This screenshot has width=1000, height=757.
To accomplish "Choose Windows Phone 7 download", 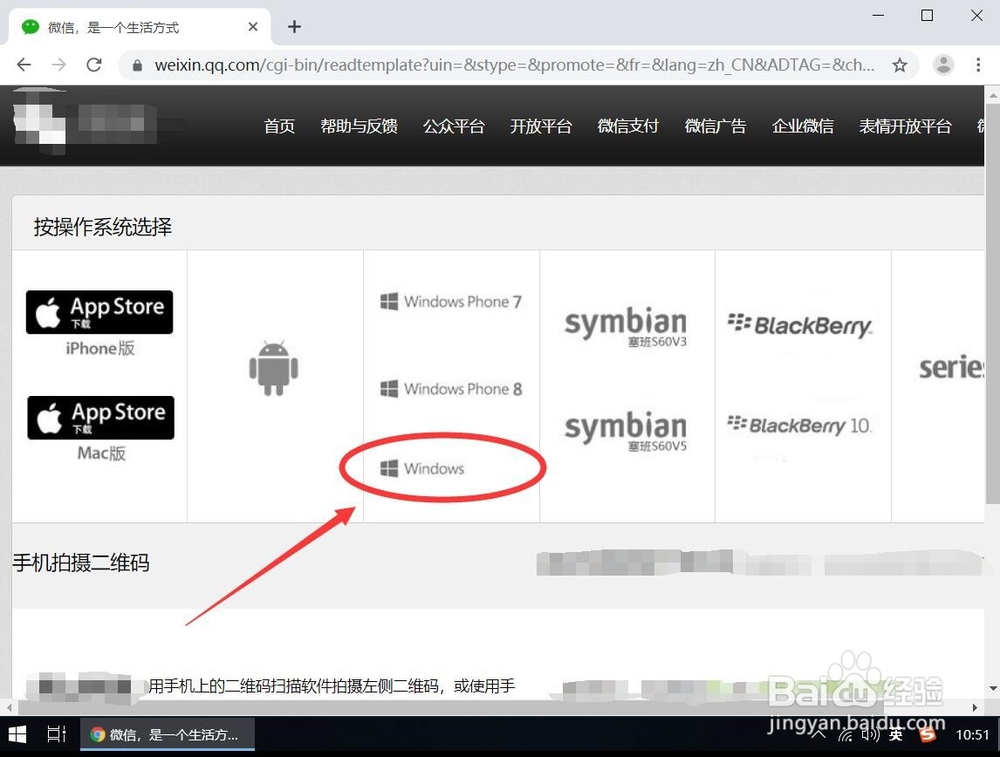I will [x=451, y=302].
